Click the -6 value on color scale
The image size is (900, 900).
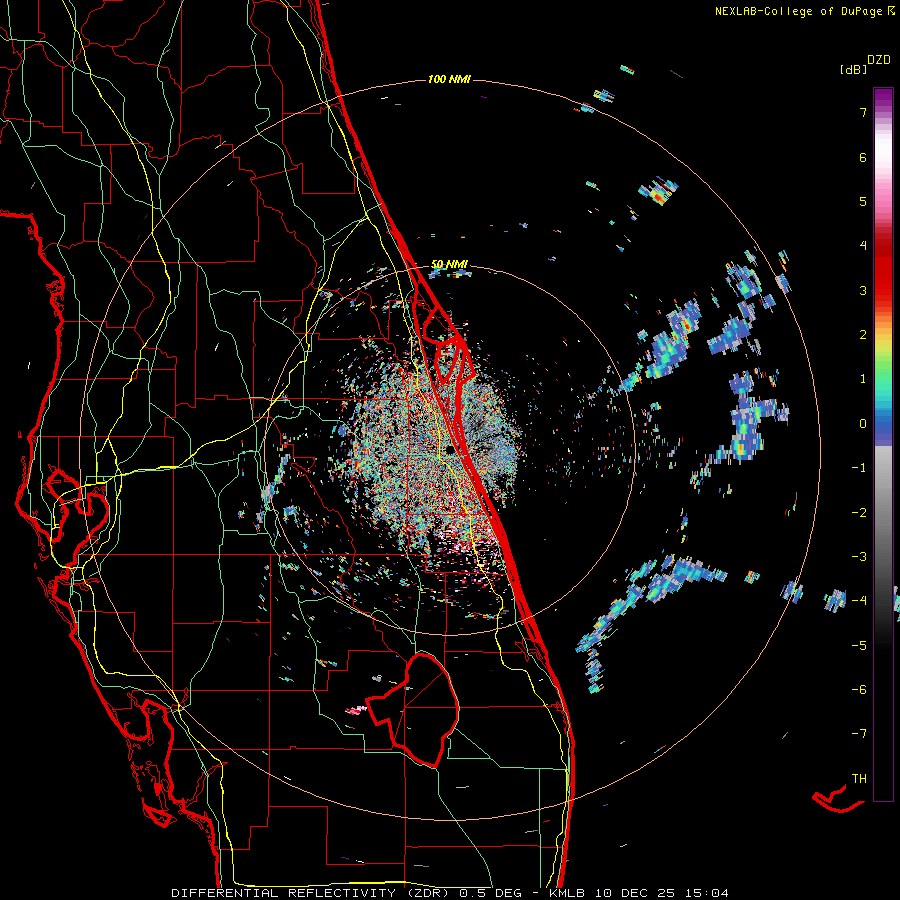click(859, 690)
